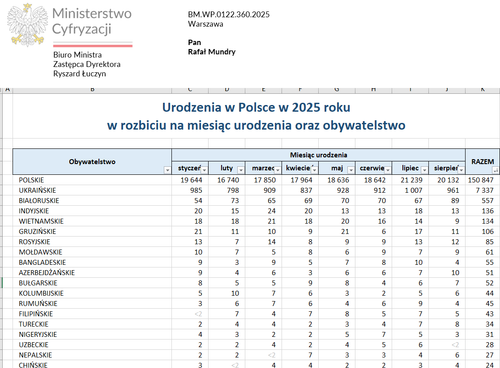Select the AZERBEJDŻAŃSKIE row label
Screen dimensions: 500x368
point(47,273)
